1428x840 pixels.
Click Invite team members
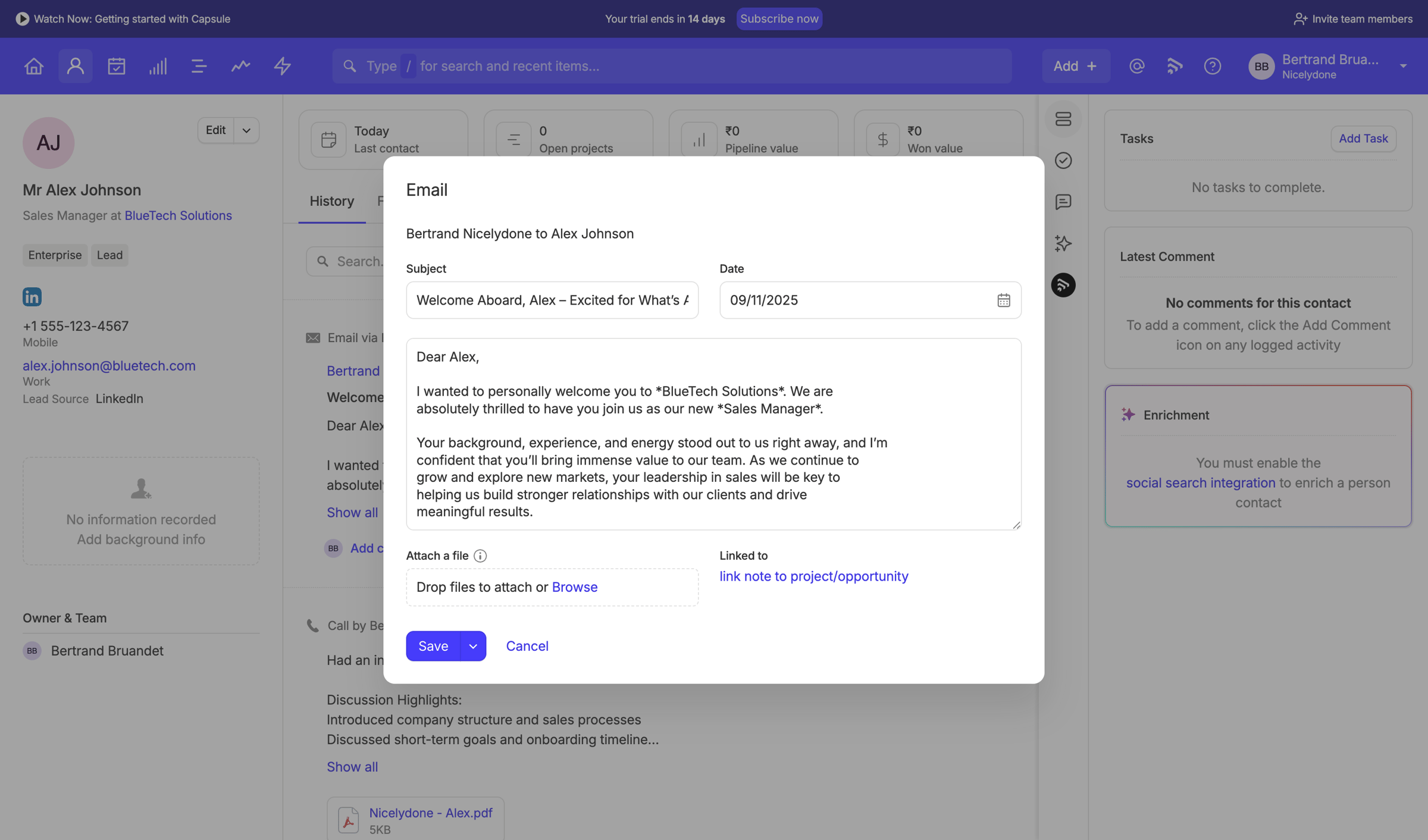[1353, 18]
